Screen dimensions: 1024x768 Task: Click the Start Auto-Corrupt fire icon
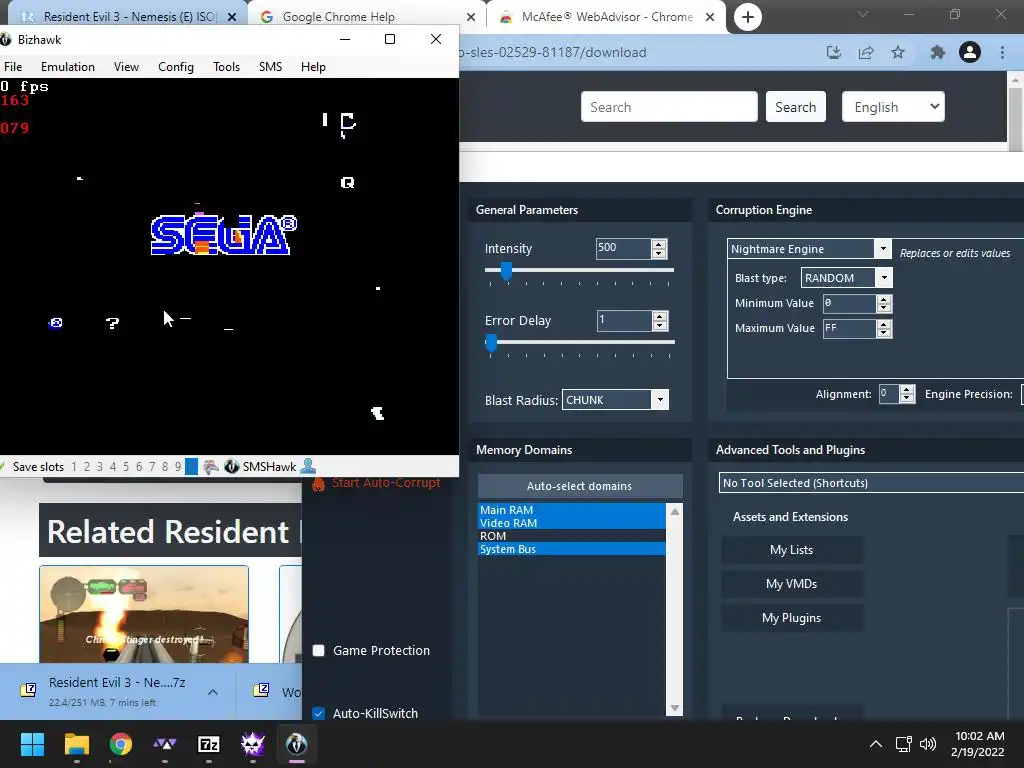(318, 483)
